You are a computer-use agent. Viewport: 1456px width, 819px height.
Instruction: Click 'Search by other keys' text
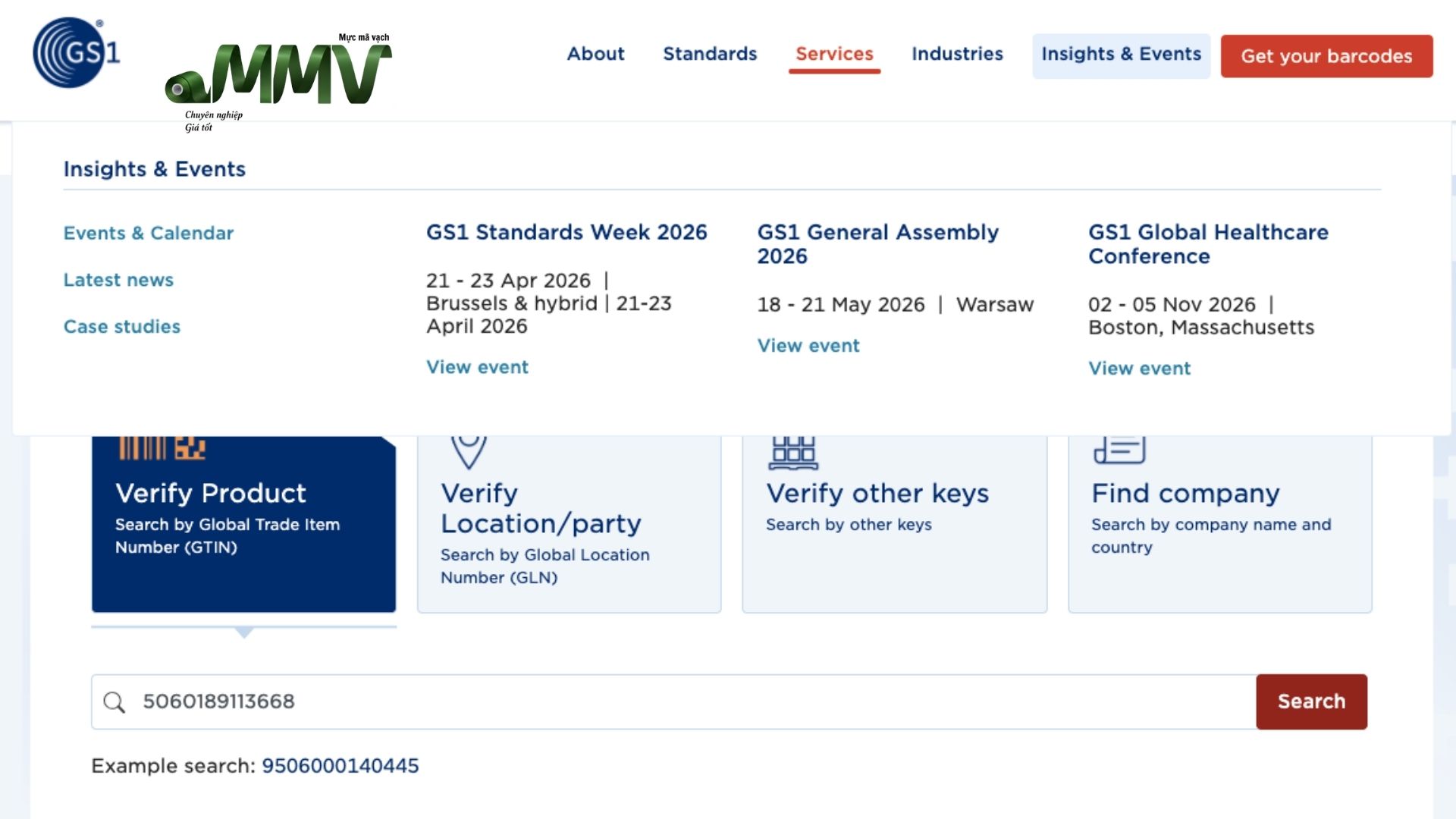pyautogui.click(x=849, y=525)
